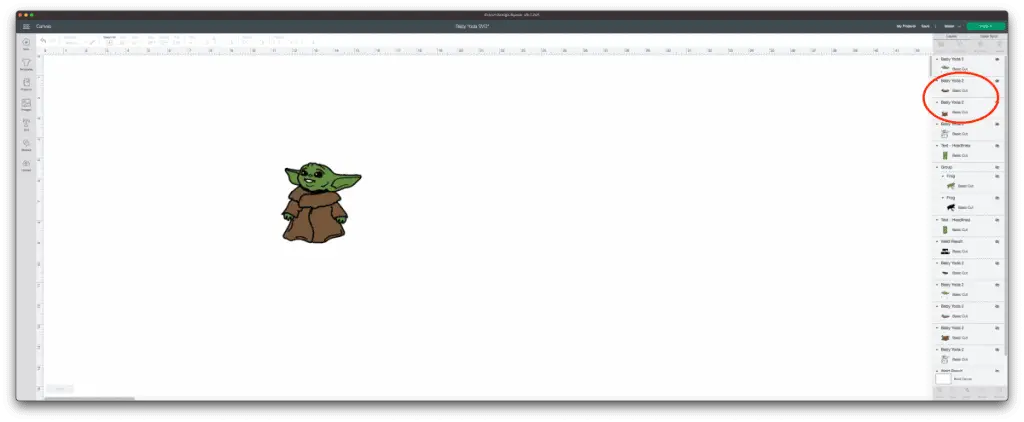This screenshot has height=422, width=1024.
Task: Click the Group icon atop Layers panel
Action: tap(941, 44)
